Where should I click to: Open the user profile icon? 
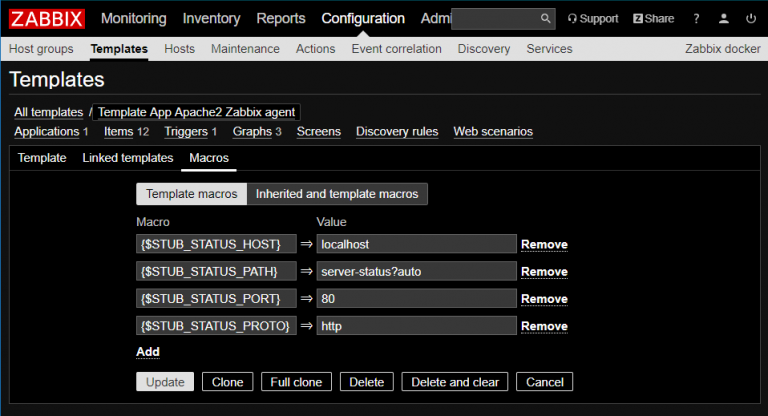click(x=723, y=19)
